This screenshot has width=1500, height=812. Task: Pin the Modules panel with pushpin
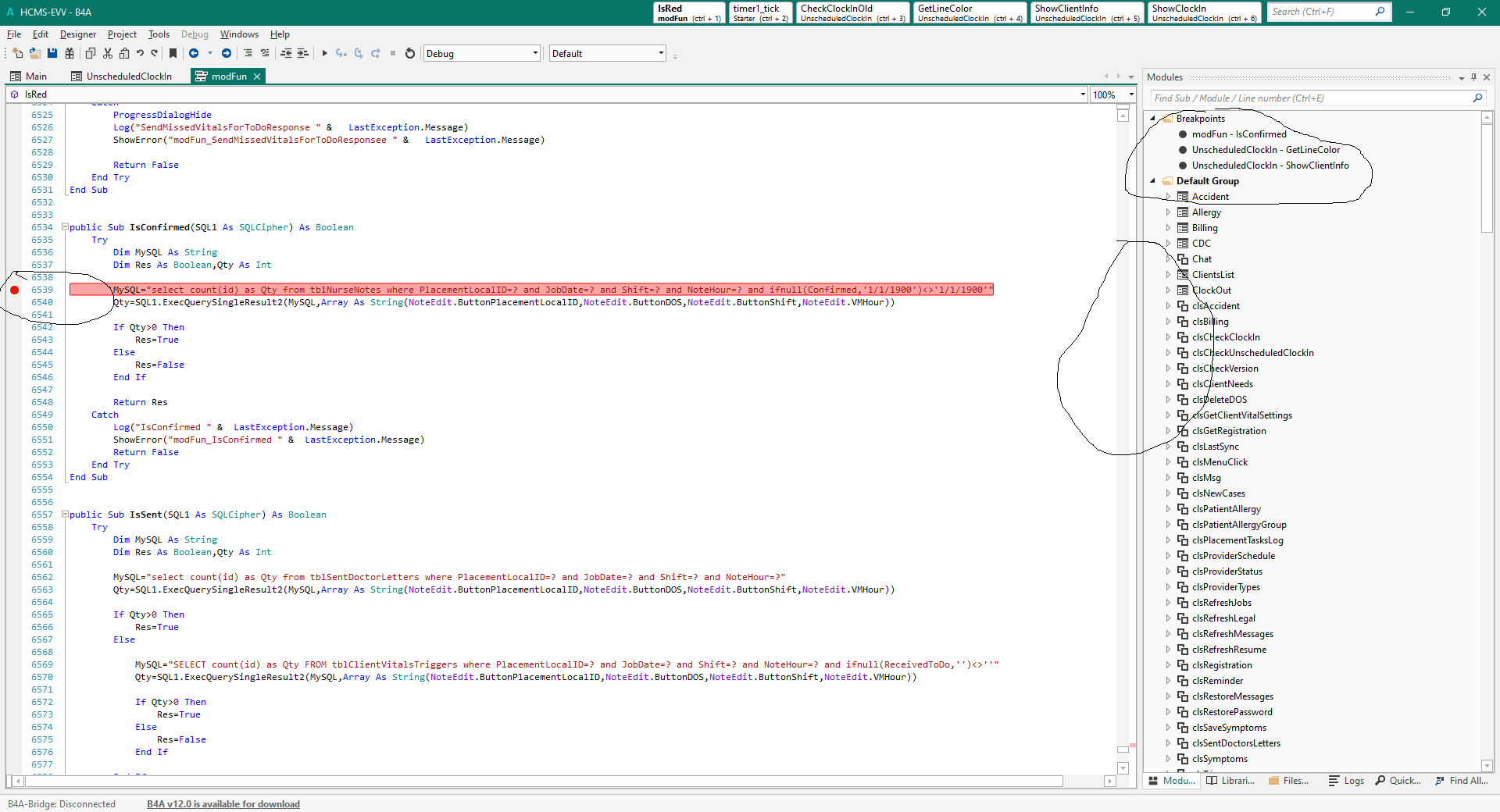tap(1473, 77)
